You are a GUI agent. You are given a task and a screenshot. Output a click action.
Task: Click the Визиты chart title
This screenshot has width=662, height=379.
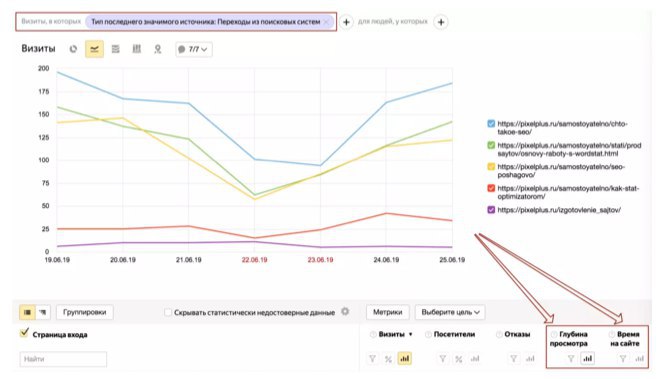tap(38, 49)
